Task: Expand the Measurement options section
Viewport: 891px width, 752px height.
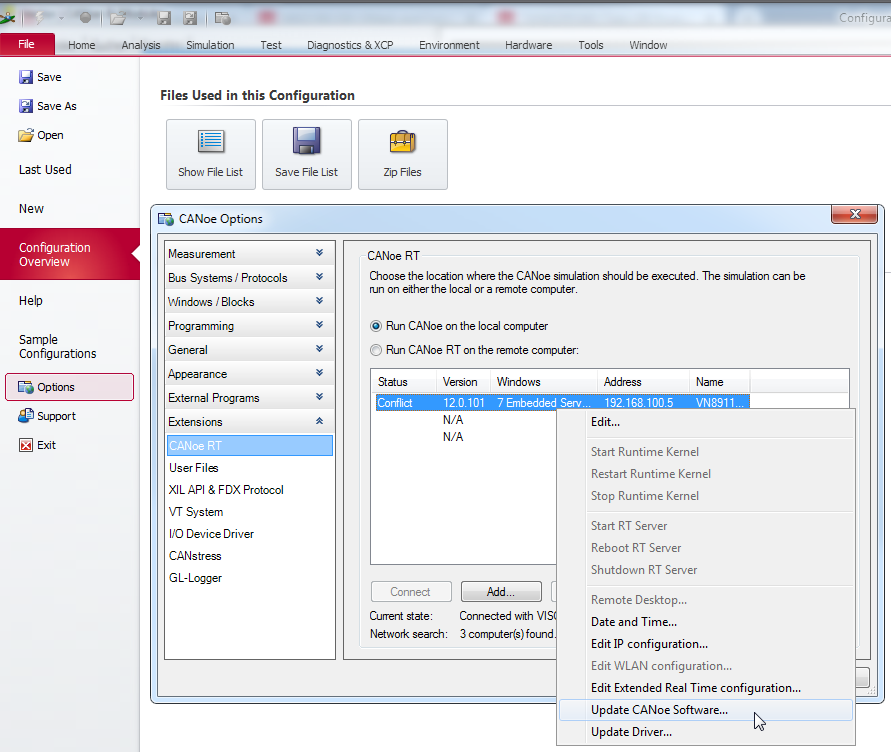Action: (x=319, y=254)
